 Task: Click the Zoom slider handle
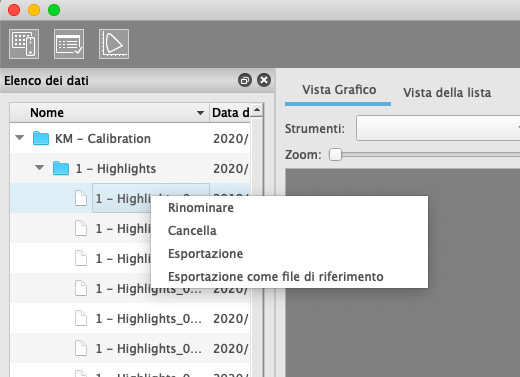(335, 155)
